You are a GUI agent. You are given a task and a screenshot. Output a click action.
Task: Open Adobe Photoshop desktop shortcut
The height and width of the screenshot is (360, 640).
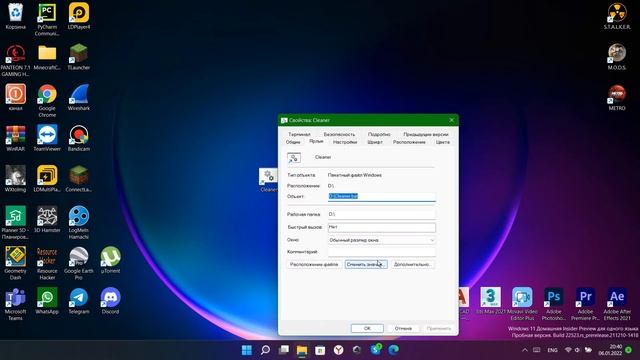pyautogui.click(x=553, y=304)
